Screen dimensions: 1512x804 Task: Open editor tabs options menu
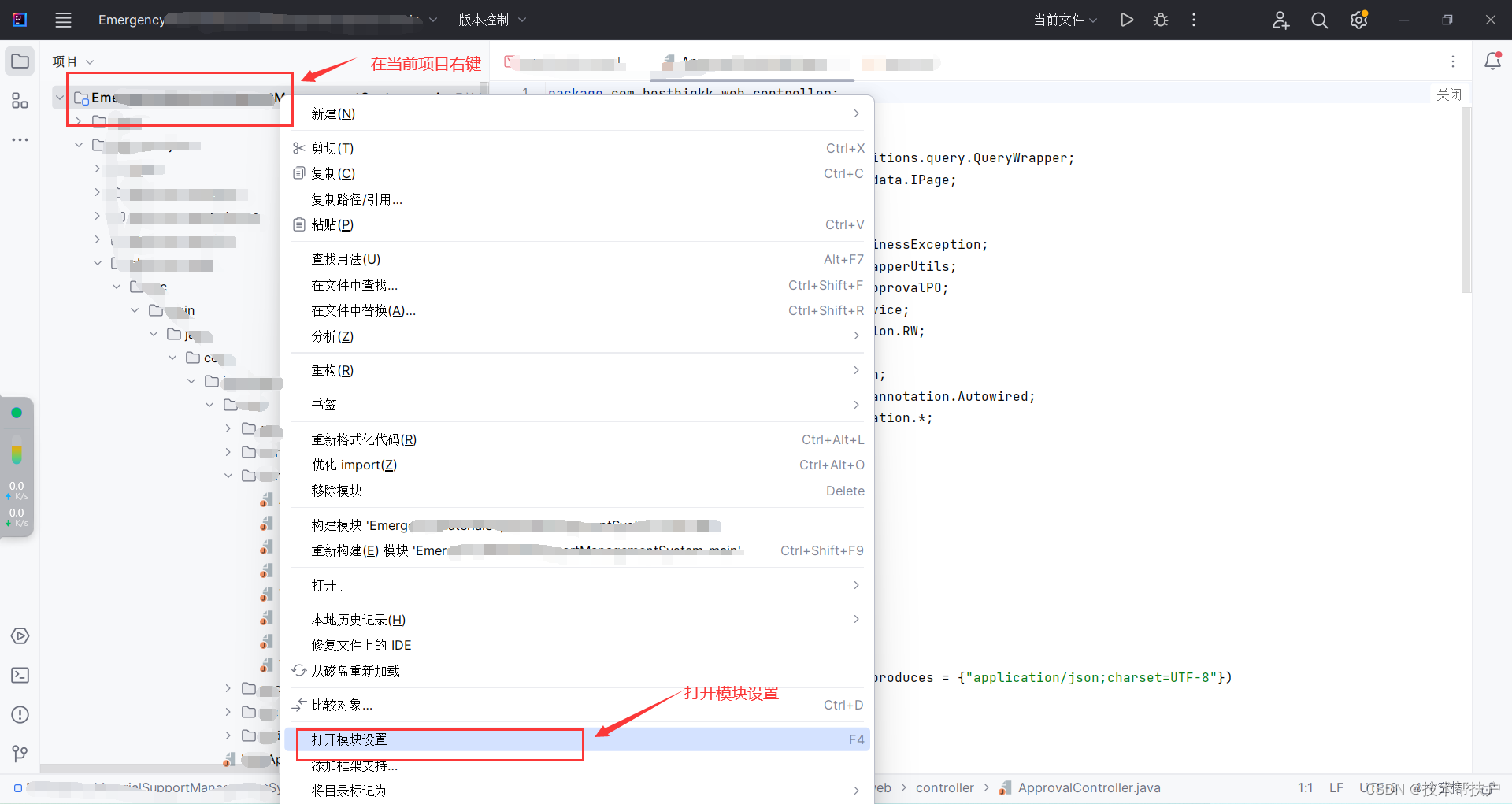(x=1453, y=61)
